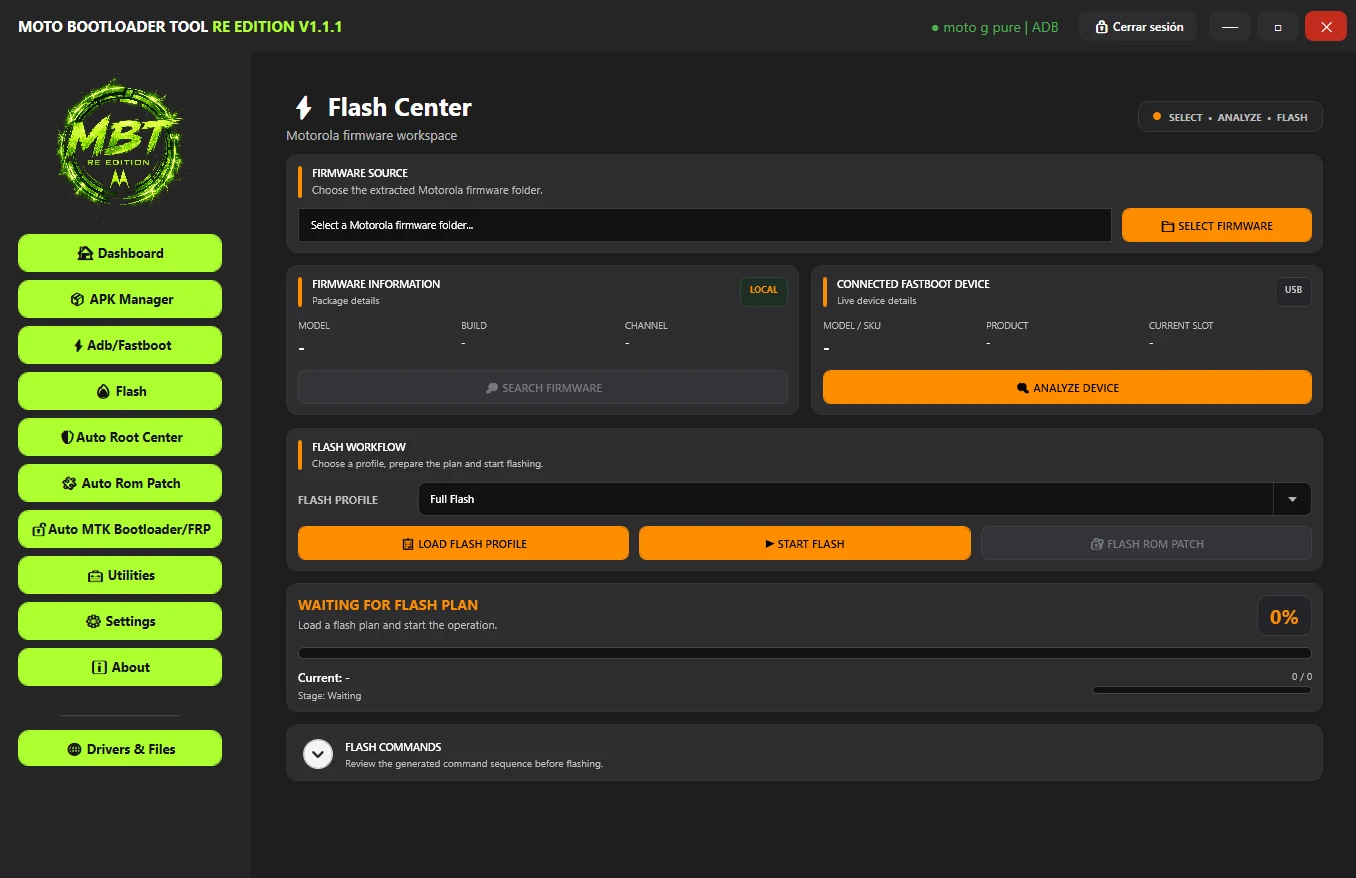
Task: Click the BUILD label in Firmware Information
Action: (474, 325)
